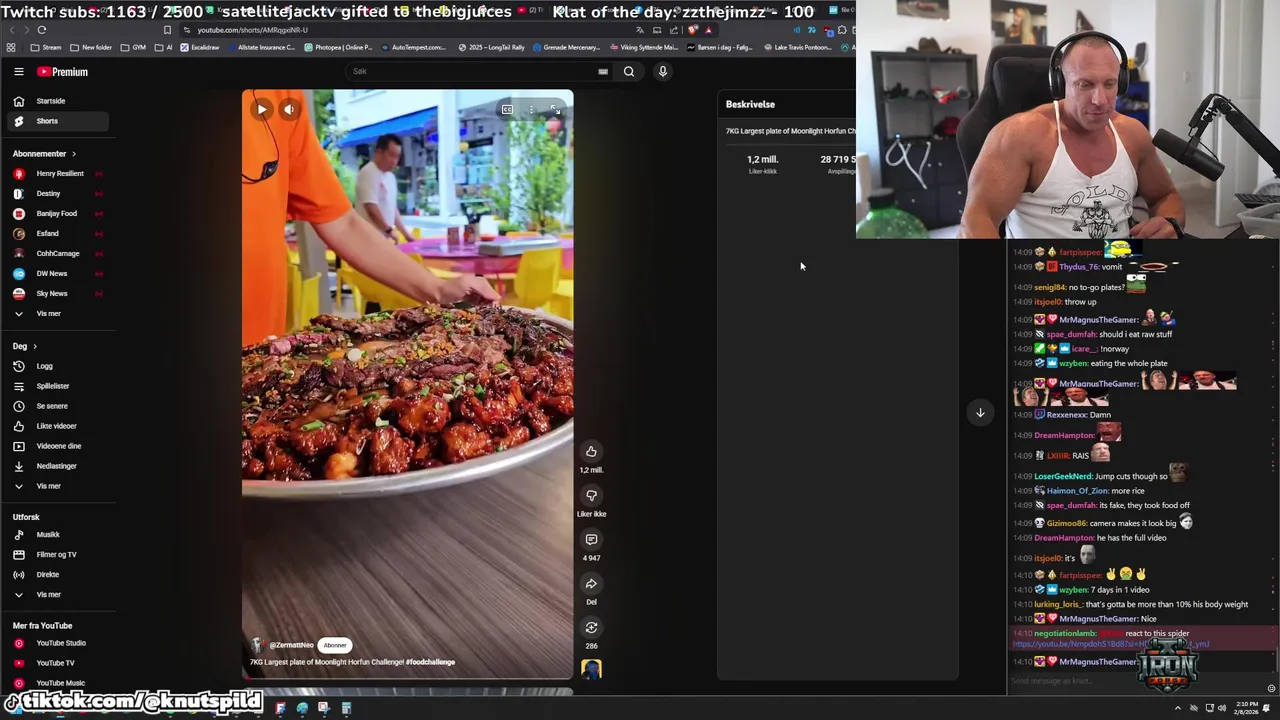Reload the page in the browser
The width and height of the screenshot is (1280, 720).
(x=41, y=30)
